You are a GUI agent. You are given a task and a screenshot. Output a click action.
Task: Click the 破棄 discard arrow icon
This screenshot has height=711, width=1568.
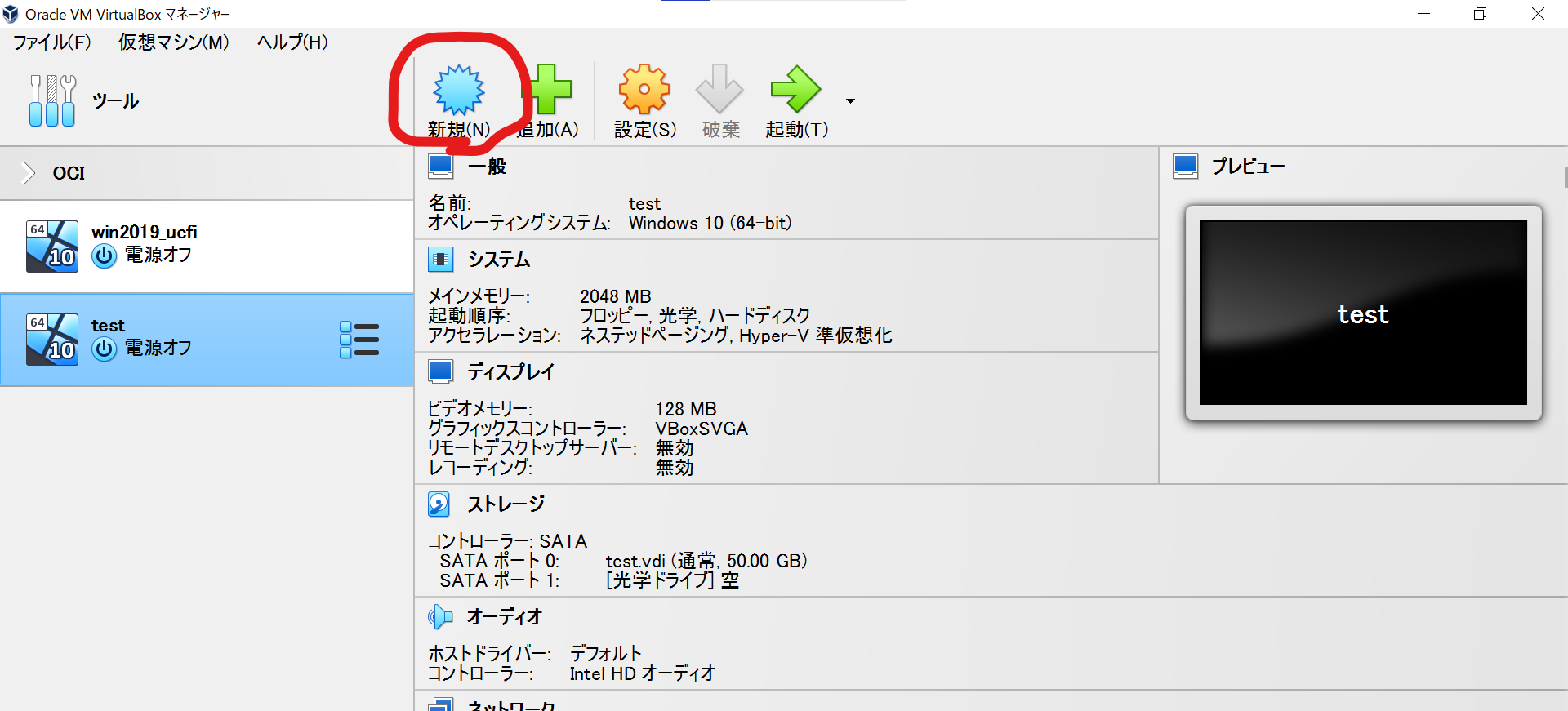coord(719,89)
